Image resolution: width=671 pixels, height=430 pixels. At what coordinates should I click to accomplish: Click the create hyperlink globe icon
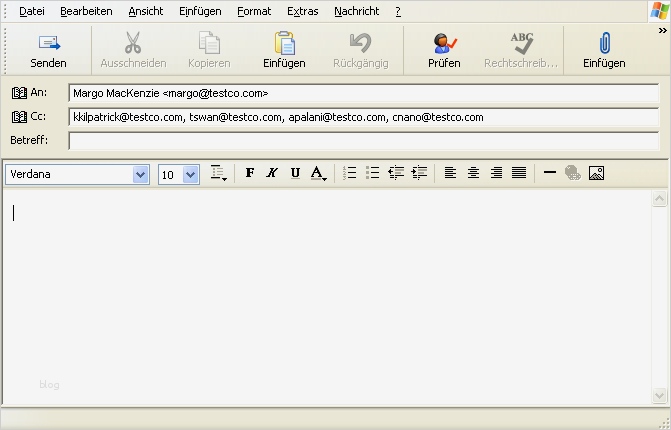[x=573, y=173]
